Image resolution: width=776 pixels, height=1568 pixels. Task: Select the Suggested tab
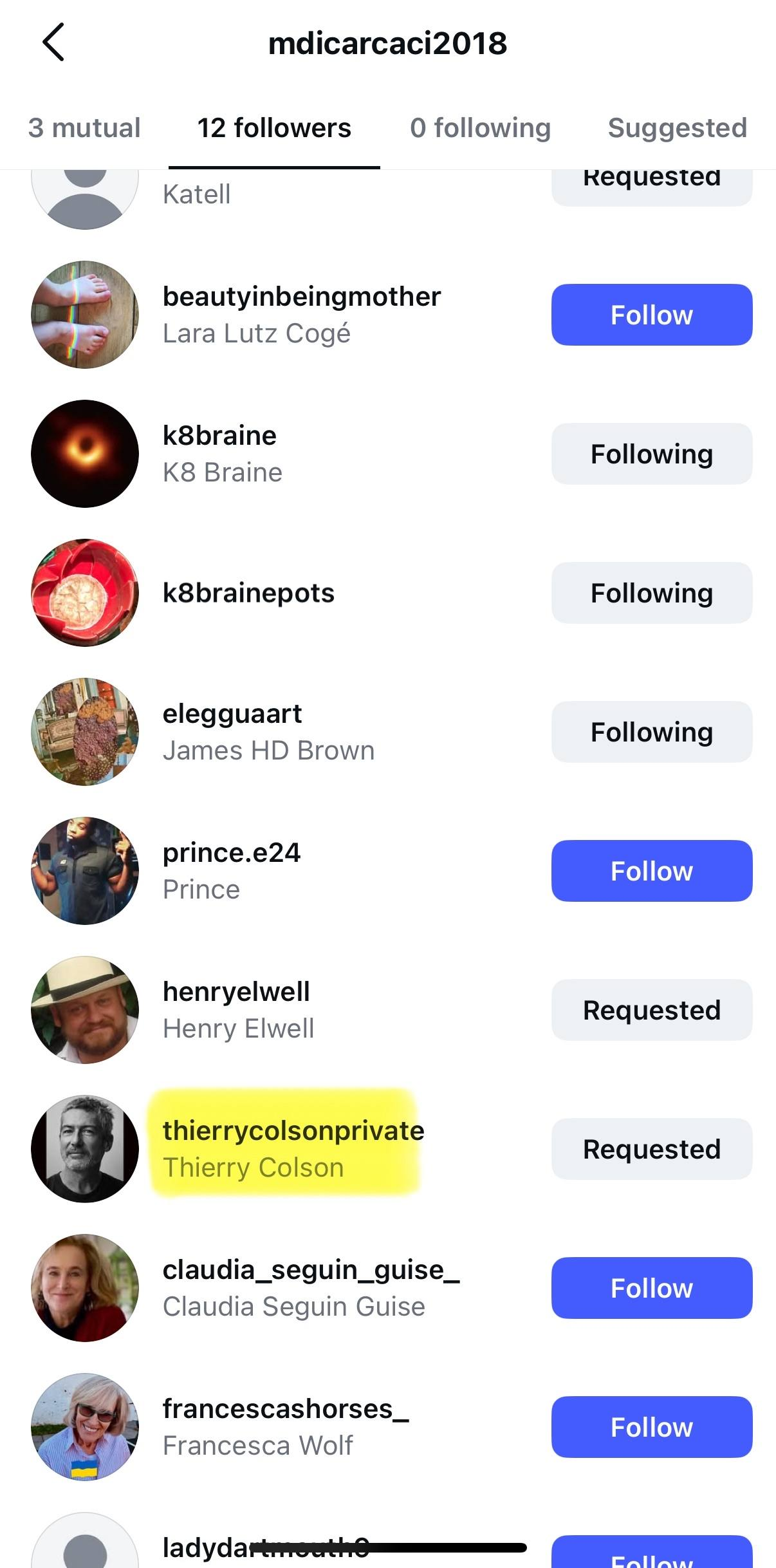[x=677, y=128]
